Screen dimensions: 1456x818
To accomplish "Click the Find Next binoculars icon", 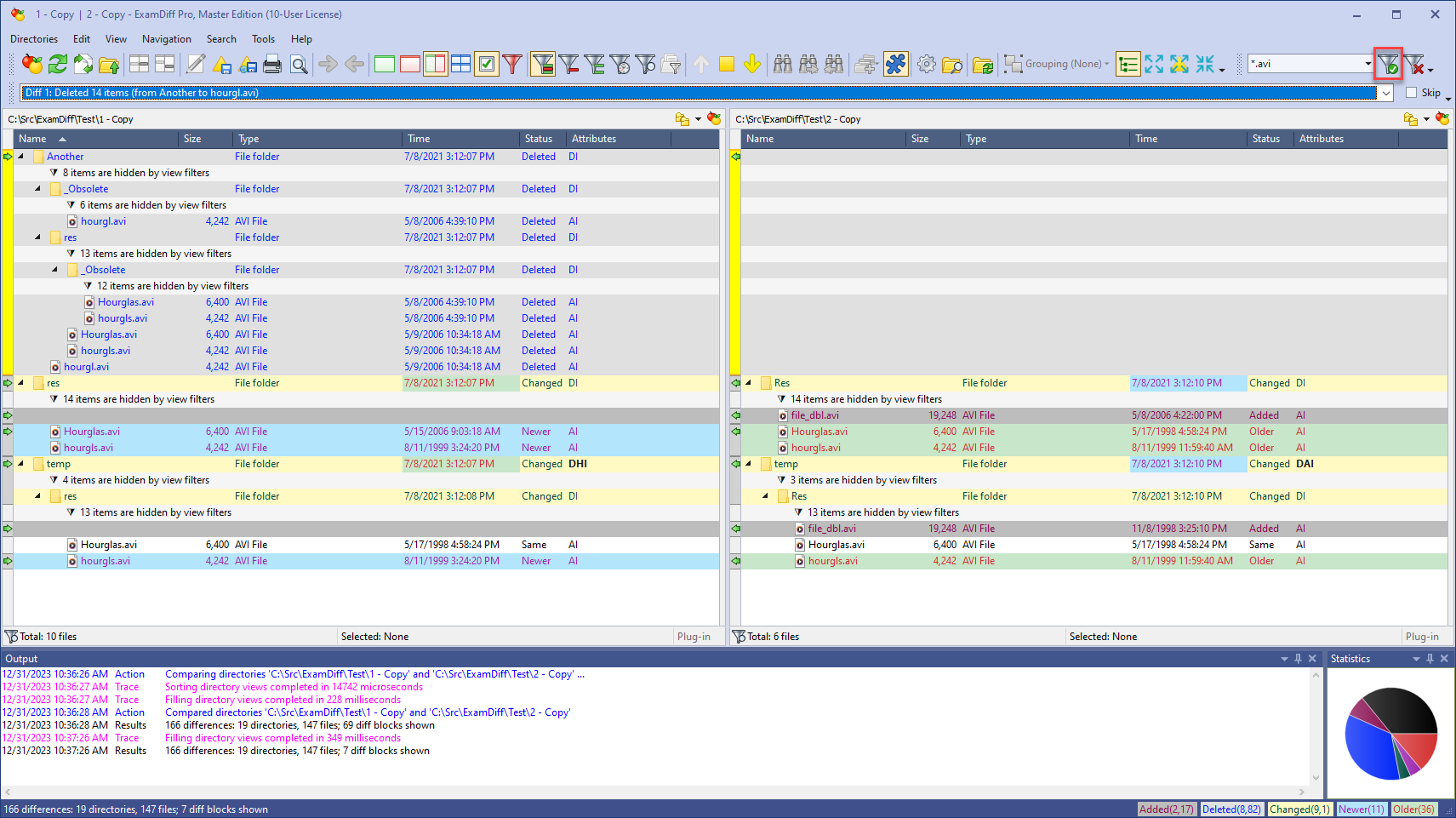I will pos(808,64).
